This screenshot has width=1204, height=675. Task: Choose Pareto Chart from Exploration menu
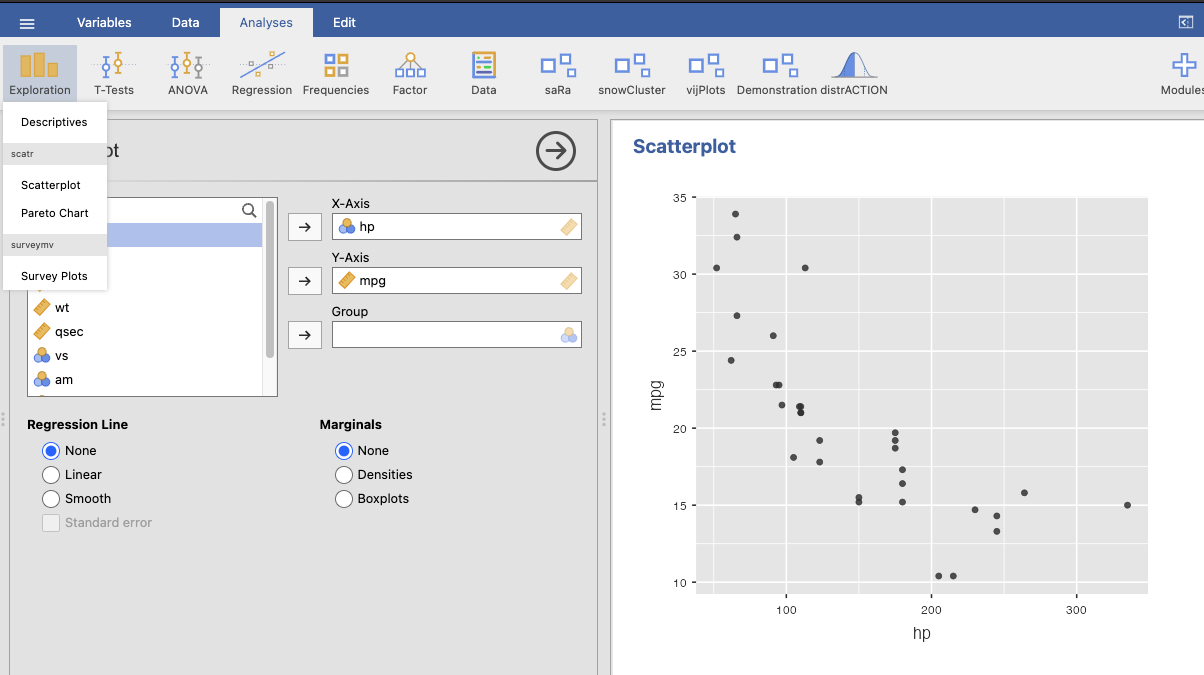point(55,213)
